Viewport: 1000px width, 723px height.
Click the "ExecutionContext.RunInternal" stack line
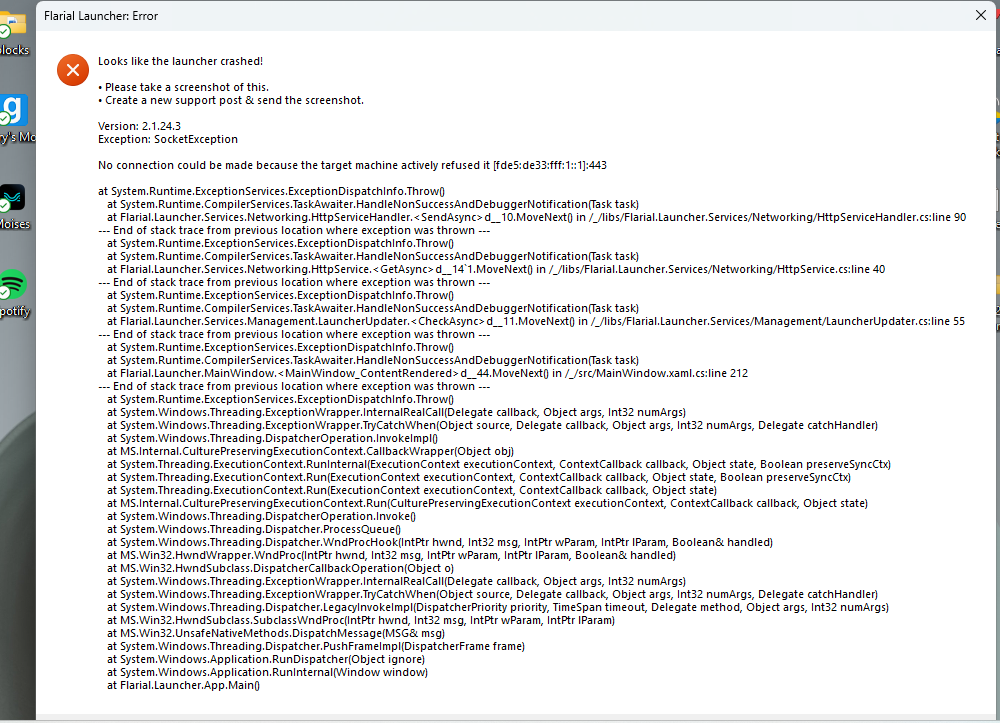coord(499,464)
